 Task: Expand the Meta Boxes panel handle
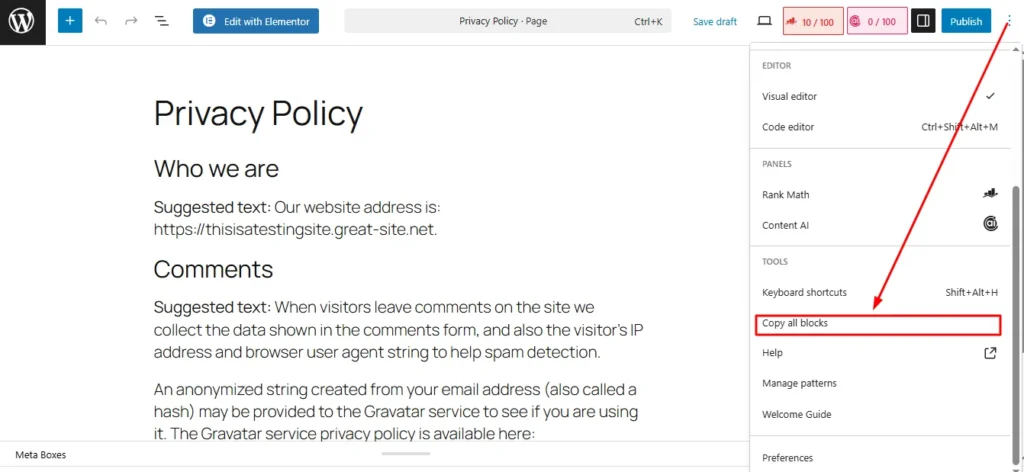tap(405, 454)
